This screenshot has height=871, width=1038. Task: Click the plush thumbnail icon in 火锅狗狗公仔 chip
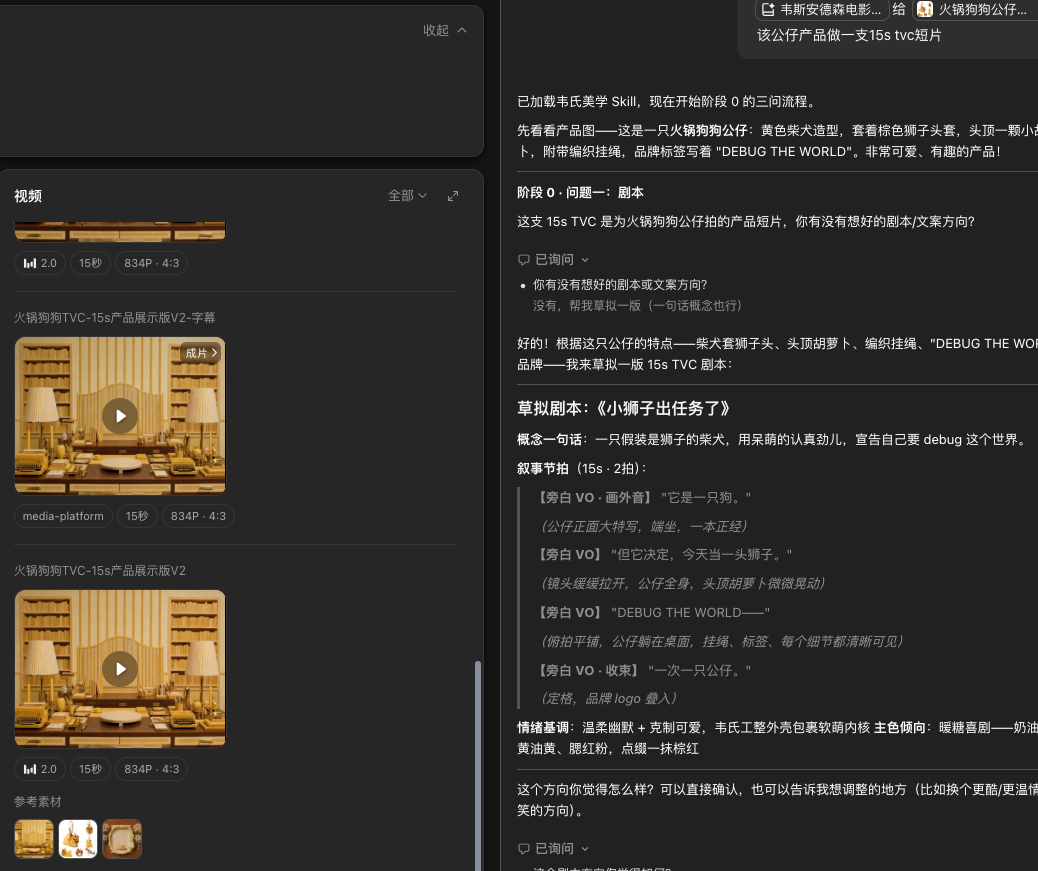pyautogui.click(x=925, y=9)
